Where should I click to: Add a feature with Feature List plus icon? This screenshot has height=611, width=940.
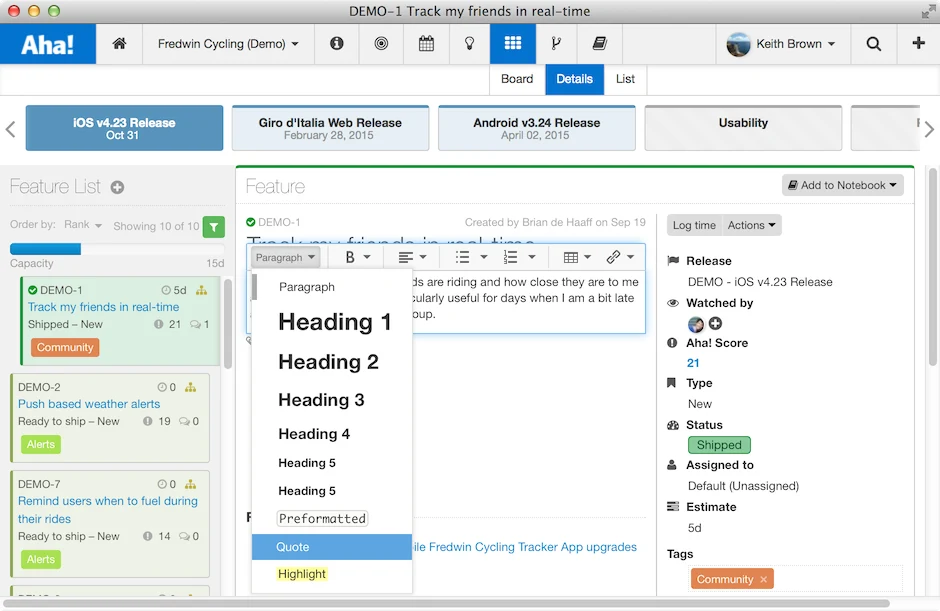point(118,188)
